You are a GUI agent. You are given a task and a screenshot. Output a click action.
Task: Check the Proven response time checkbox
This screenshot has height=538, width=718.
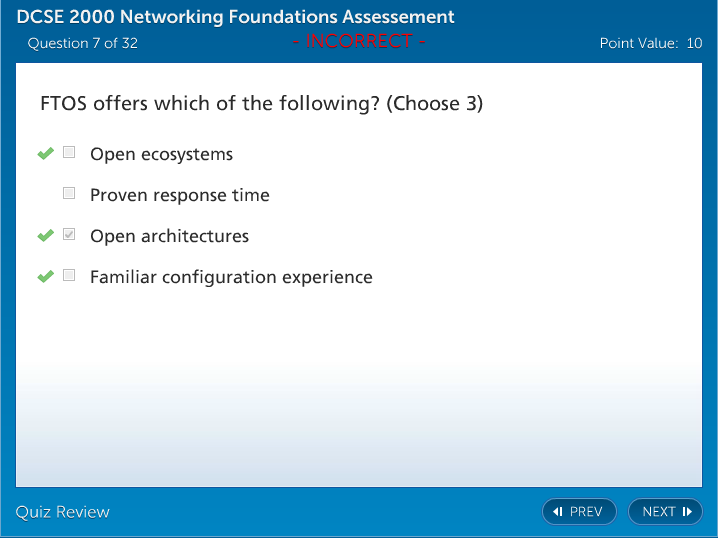click(x=69, y=194)
